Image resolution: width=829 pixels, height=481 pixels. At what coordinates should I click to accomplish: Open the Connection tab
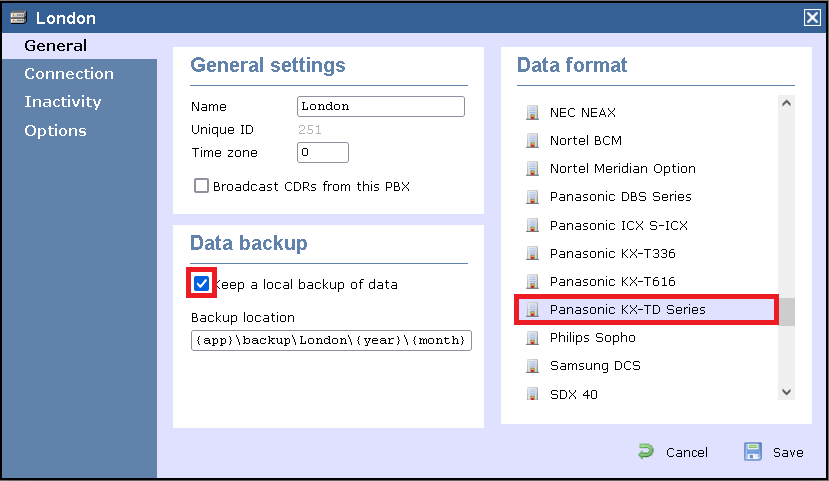pos(69,74)
